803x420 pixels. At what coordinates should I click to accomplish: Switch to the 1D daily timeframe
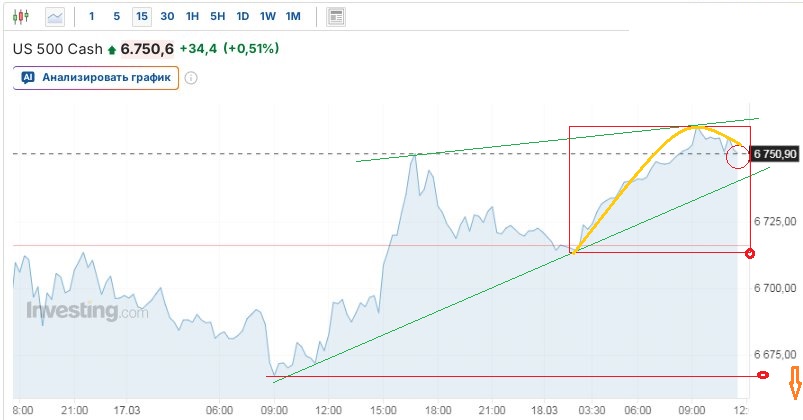click(x=242, y=16)
